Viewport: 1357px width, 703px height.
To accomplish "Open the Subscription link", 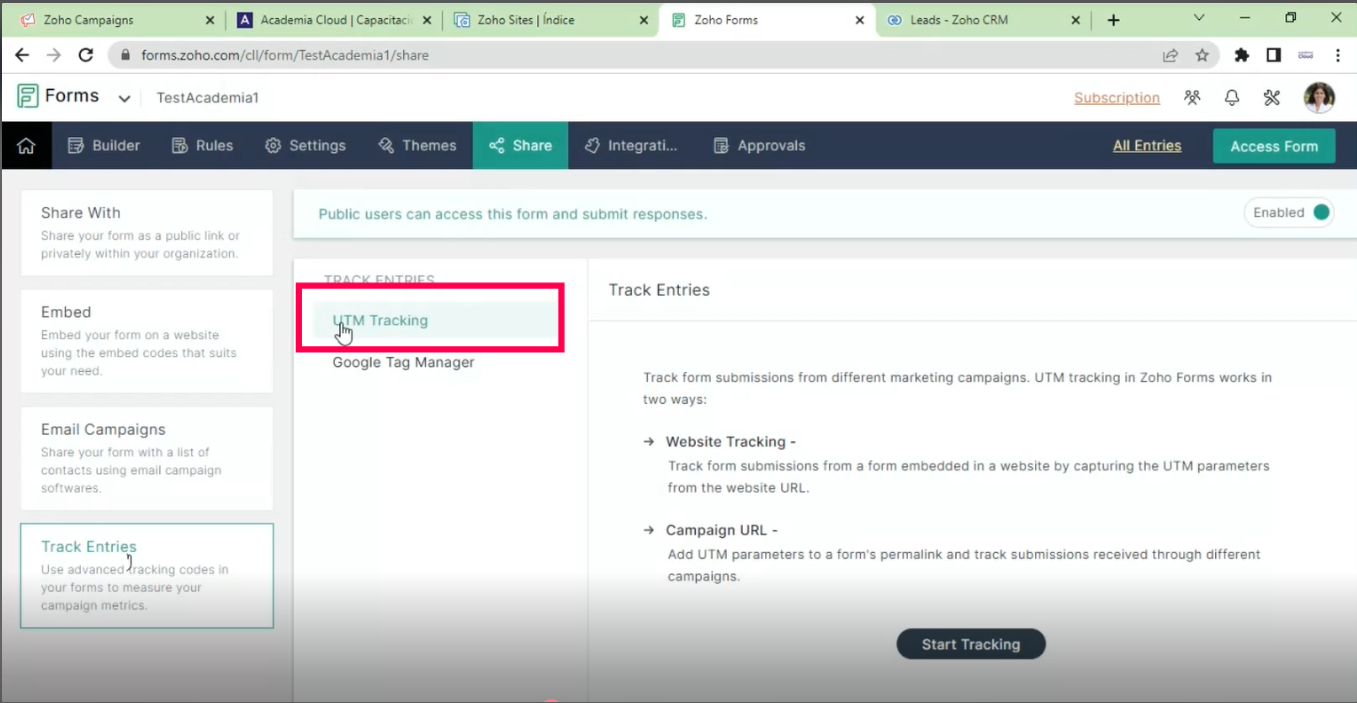I will pos(1117,98).
